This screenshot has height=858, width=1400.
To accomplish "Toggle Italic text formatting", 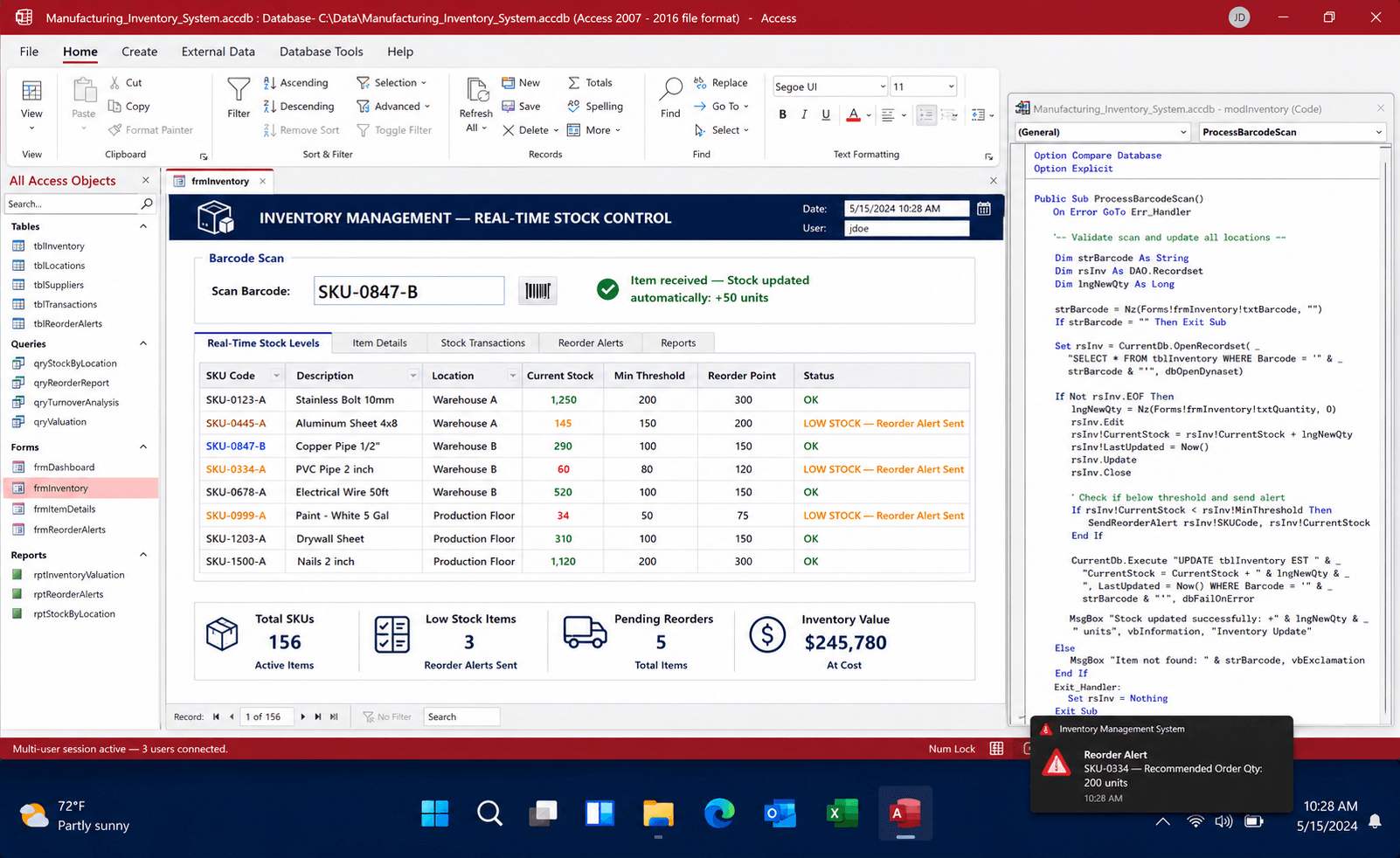I will 804,114.
